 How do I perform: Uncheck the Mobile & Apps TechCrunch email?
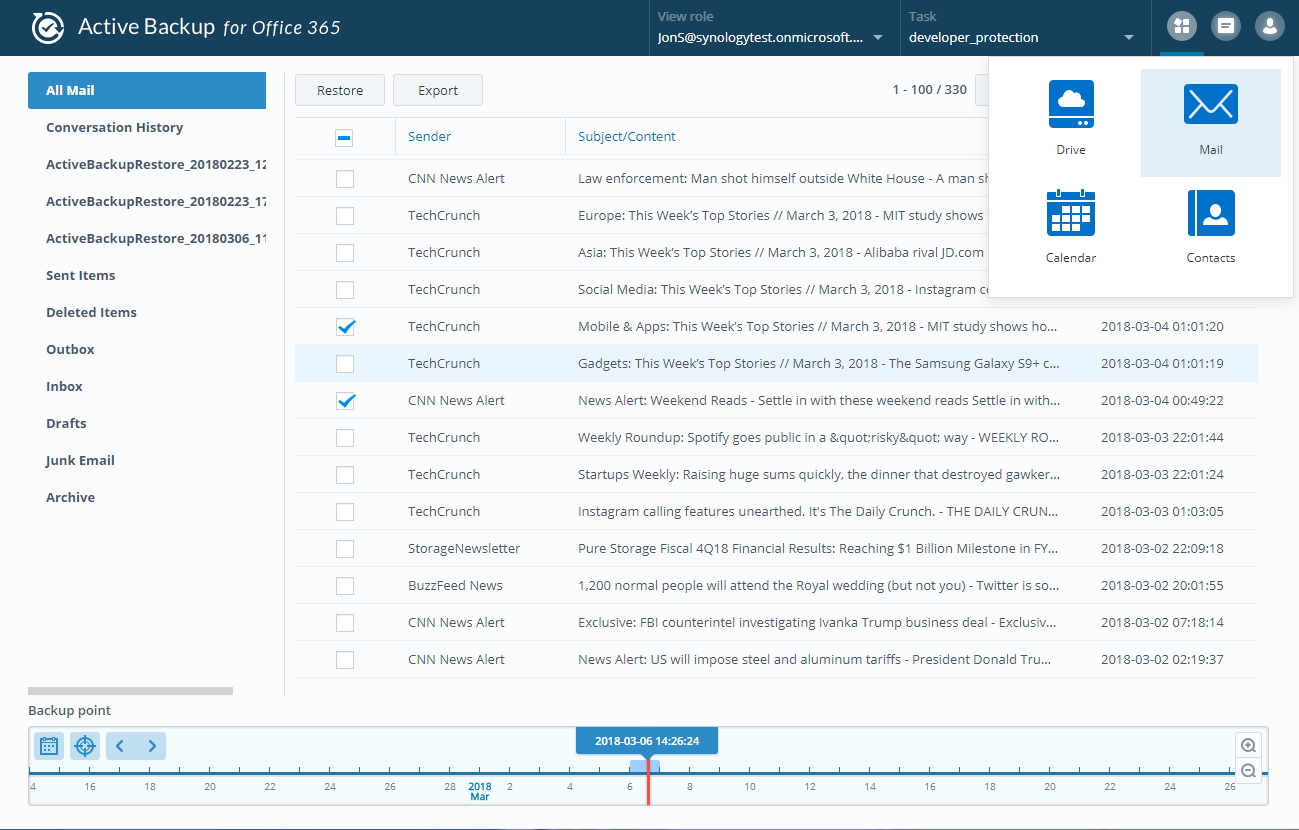[x=345, y=326]
